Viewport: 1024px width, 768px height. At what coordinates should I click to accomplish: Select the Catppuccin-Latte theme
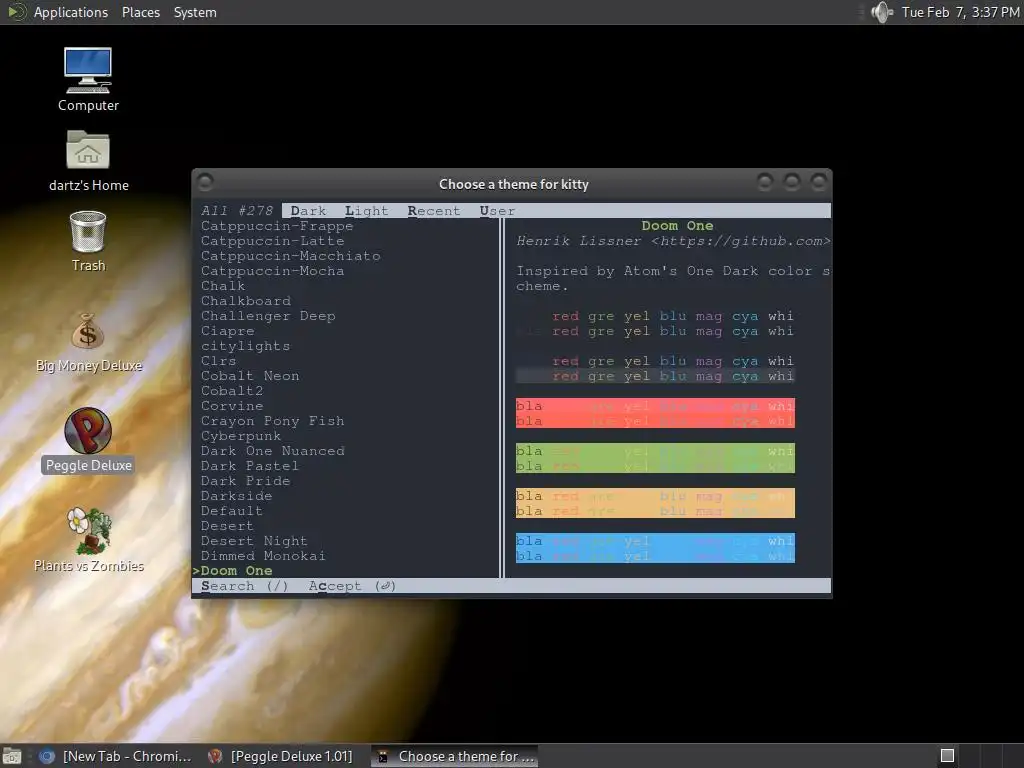click(x=272, y=241)
